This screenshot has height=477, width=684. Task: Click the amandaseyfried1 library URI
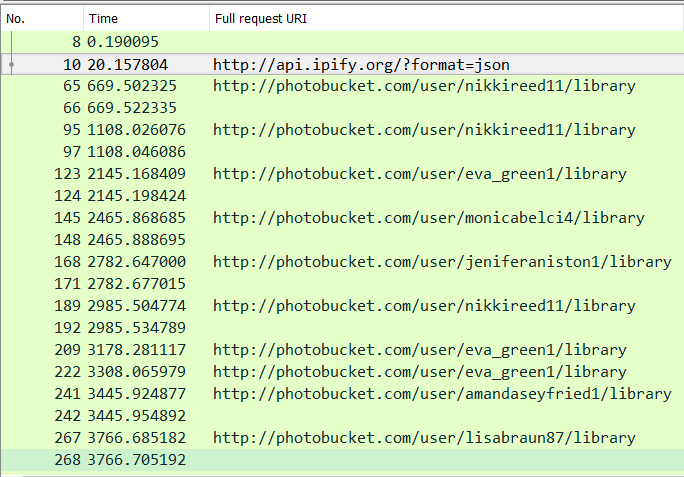point(442,394)
